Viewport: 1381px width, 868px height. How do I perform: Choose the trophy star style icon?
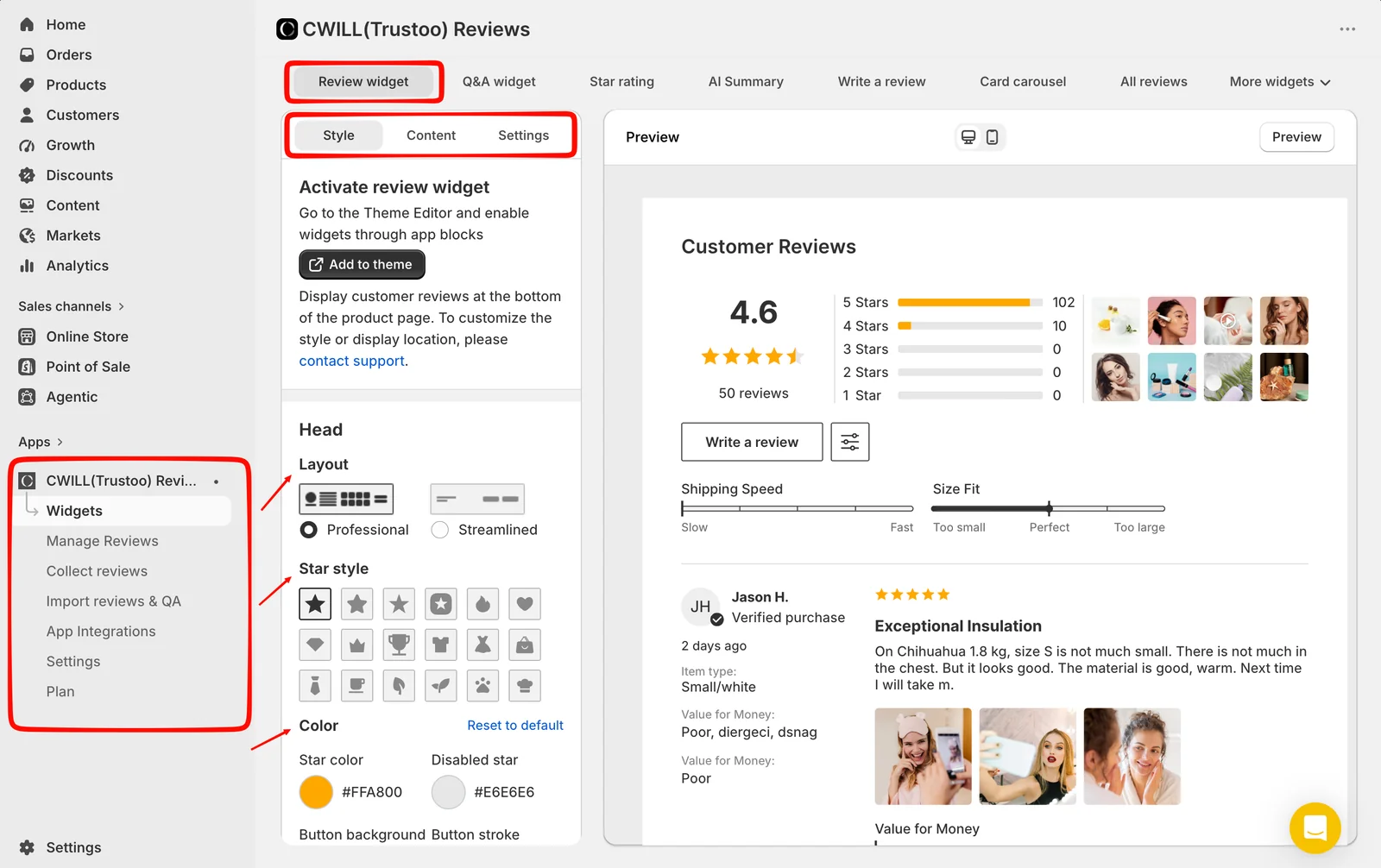(399, 645)
